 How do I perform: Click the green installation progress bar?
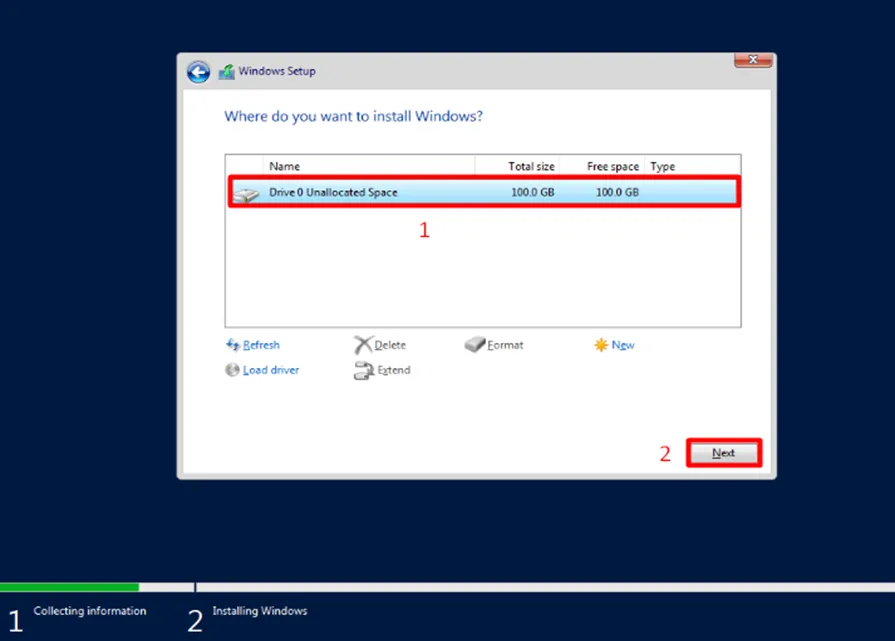pyautogui.click(x=69, y=587)
